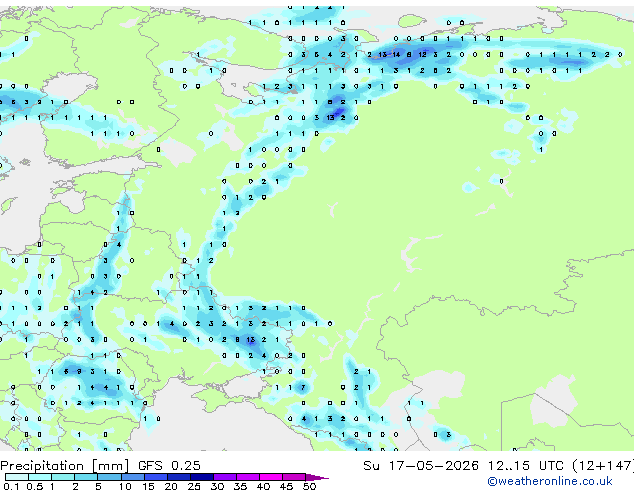
Task: Click the 'GFS 0.25' model label
Action: tap(169, 466)
